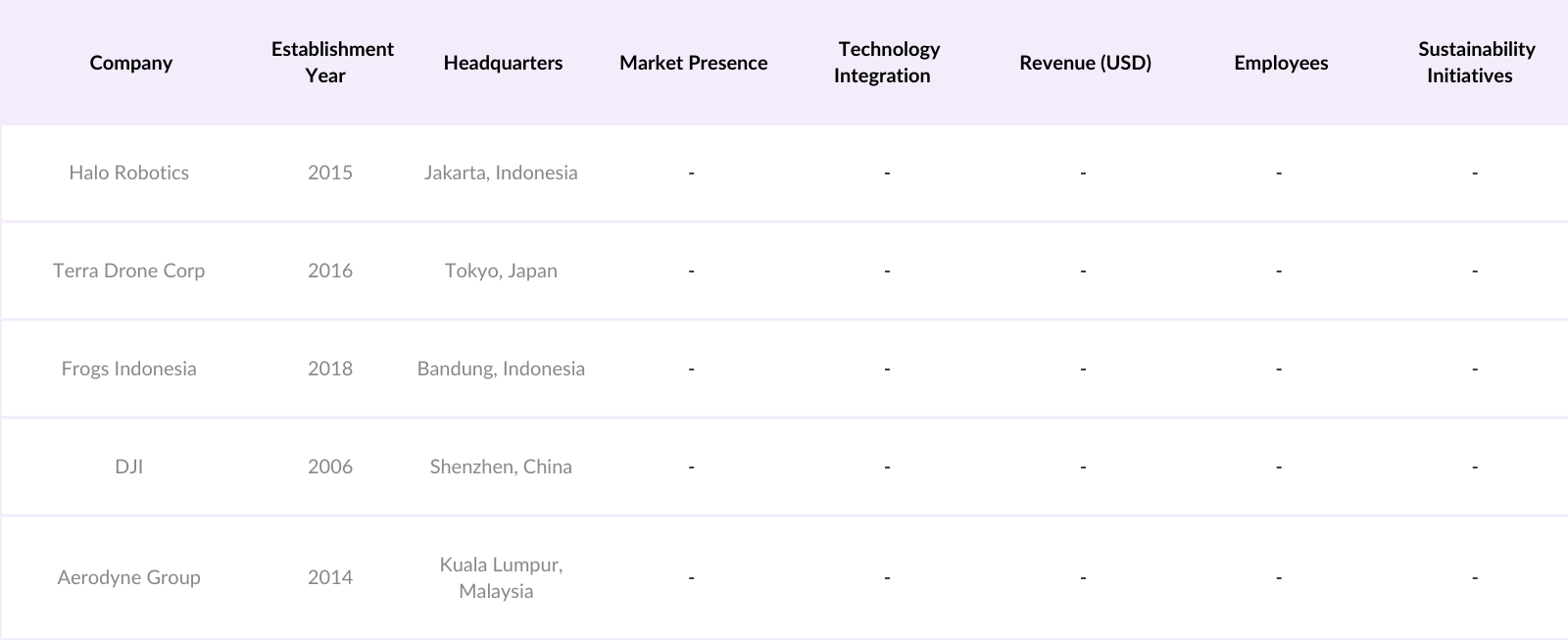The height and width of the screenshot is (640, 1568).
Task: Select the Establishment Year column header
Action: coord(332,62)
